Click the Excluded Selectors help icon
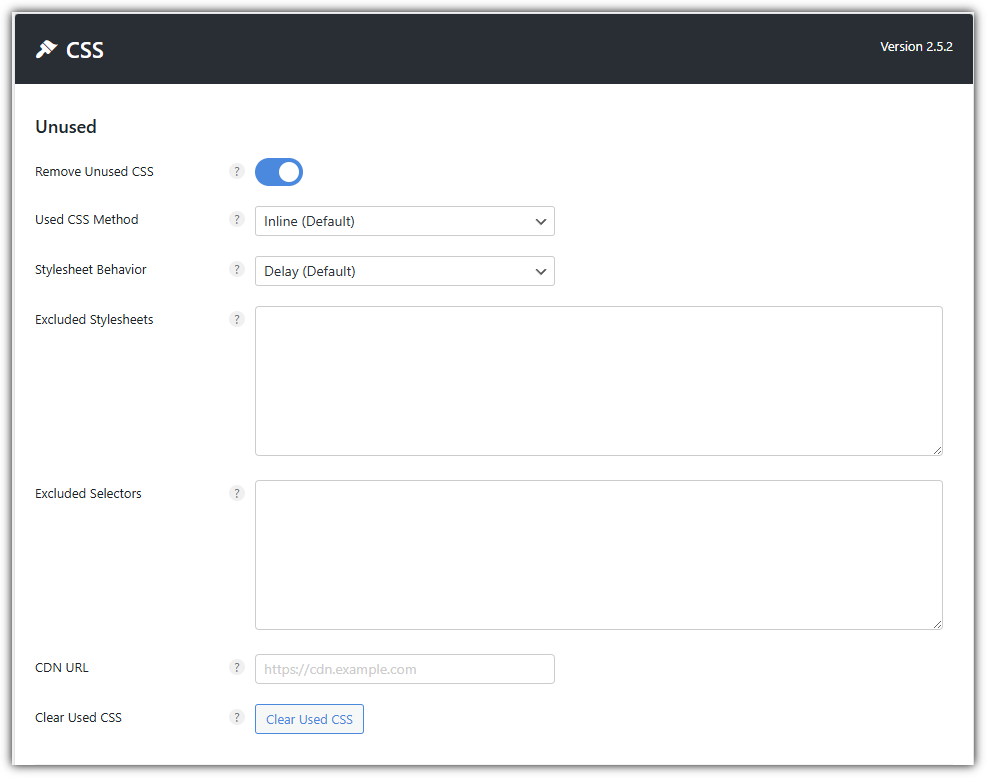987x778 pixels. click(x=237, y=493)
